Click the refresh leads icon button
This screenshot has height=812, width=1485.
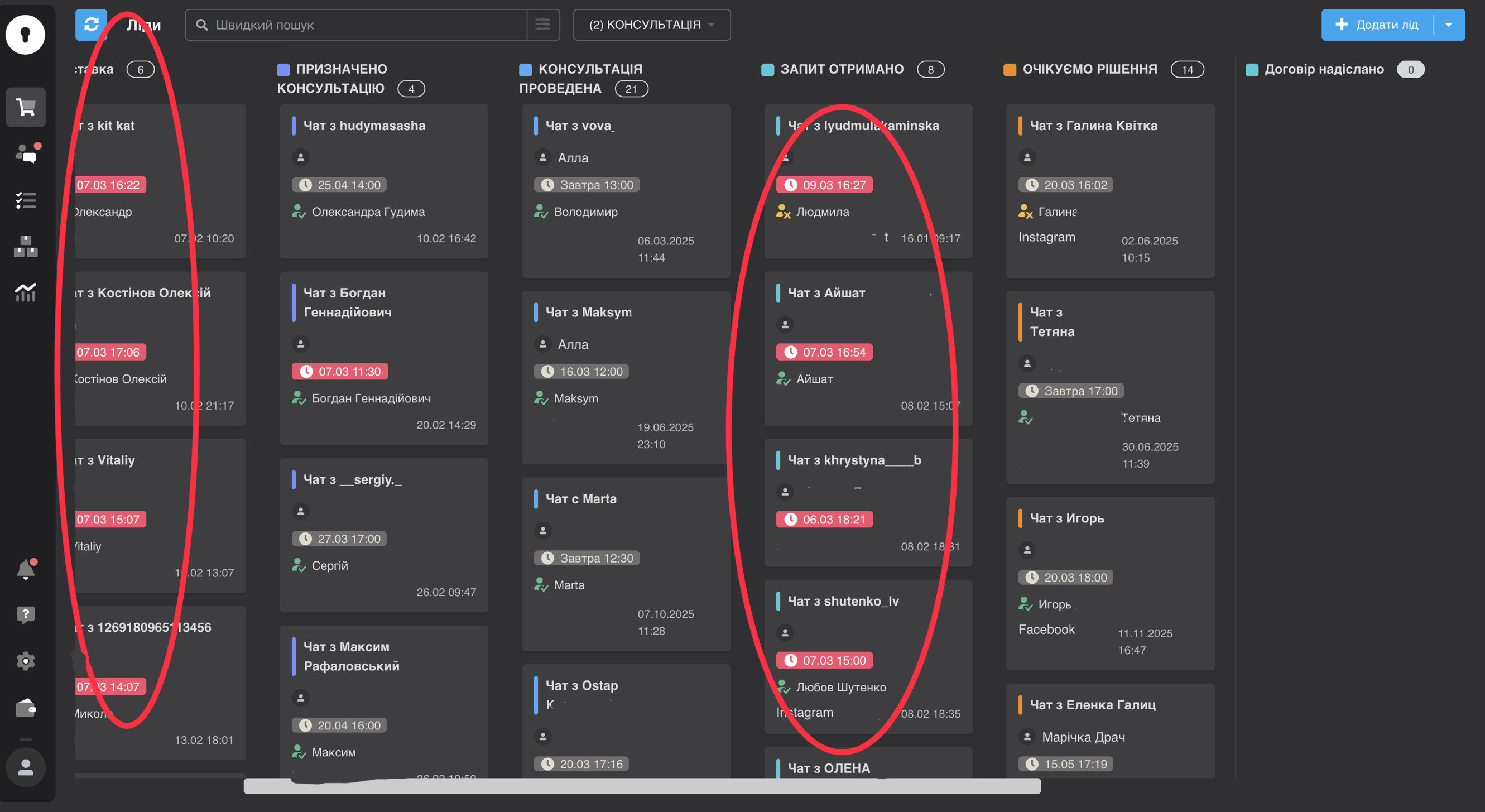91,25
